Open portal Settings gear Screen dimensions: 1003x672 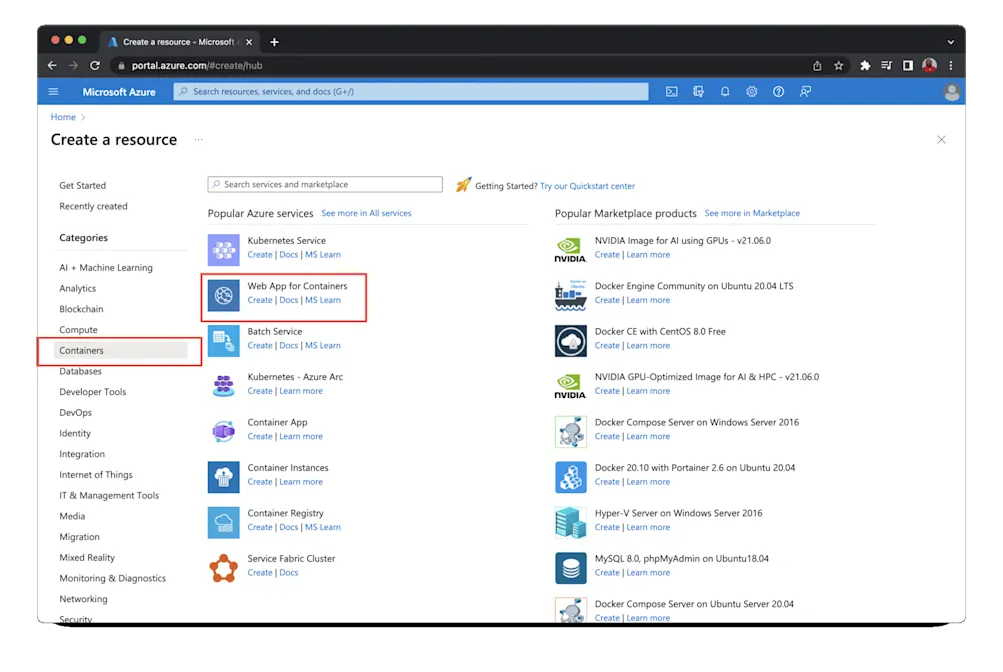[752, 91]
